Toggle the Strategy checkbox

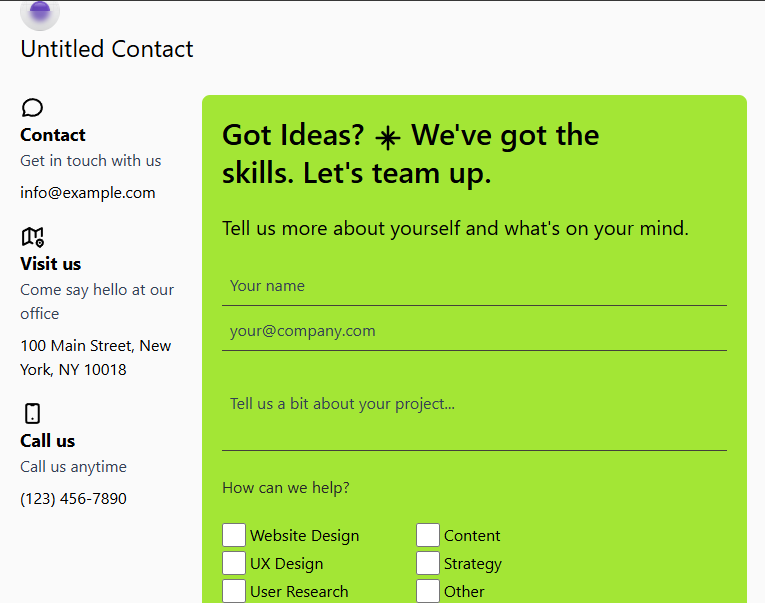428,563
